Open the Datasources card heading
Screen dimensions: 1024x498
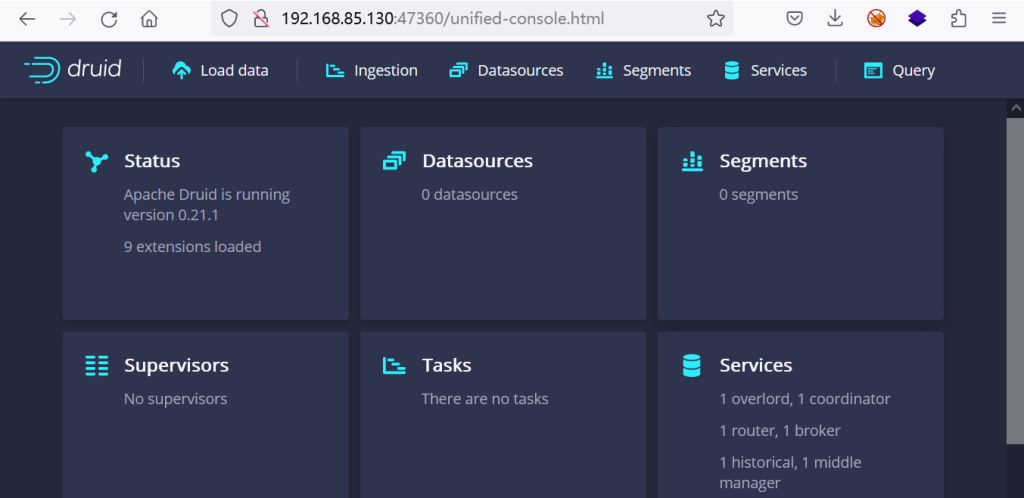tap(477, 161)
